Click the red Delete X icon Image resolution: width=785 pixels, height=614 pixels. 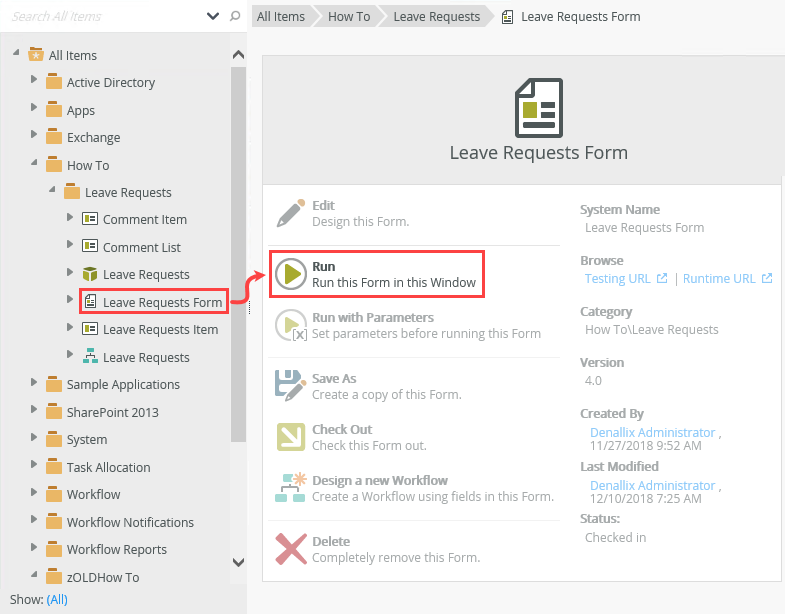pyautogui.click(x=291, y=549)
